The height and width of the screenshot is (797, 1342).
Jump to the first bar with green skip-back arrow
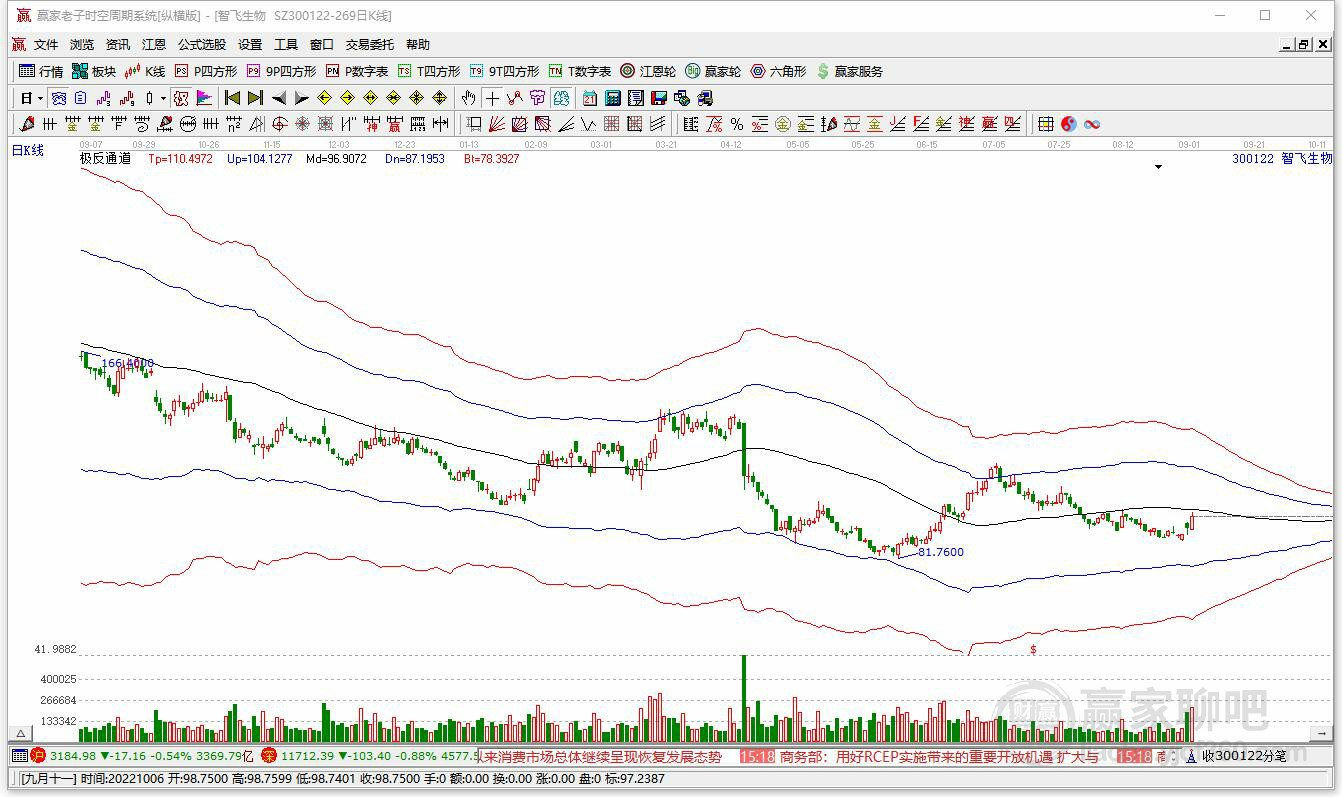(232, 98)
